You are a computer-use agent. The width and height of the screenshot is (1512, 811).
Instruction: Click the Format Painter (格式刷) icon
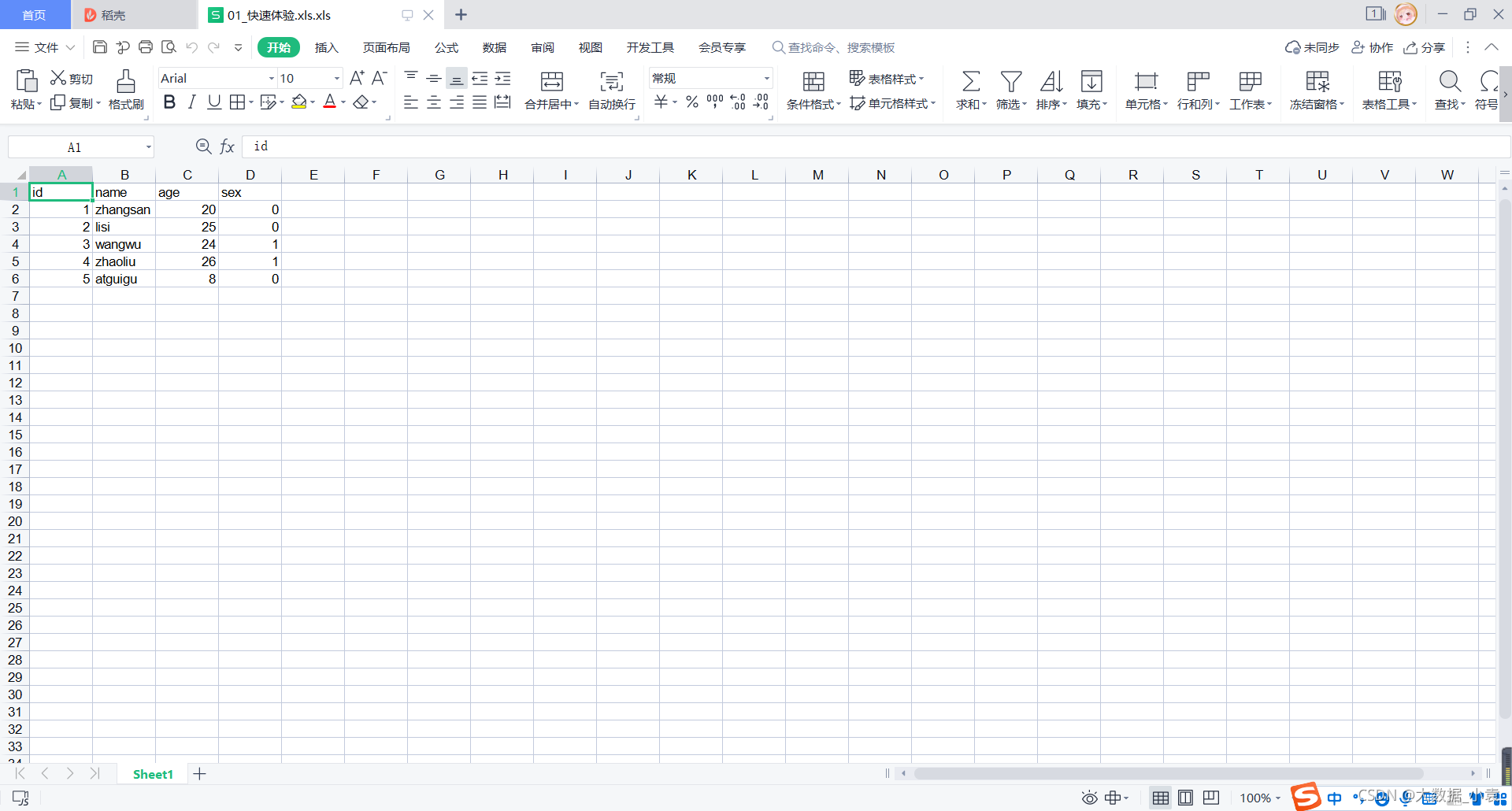click(x=126, y=81)
